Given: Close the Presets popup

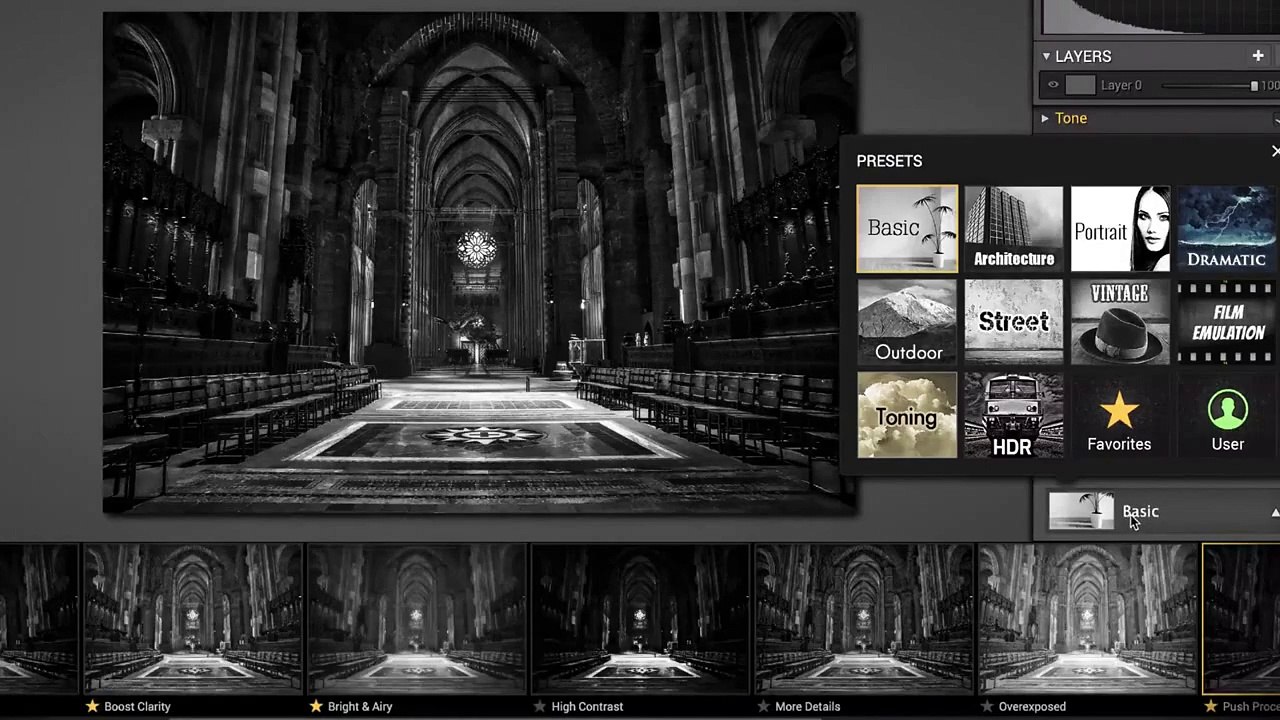Looking at the screenshot, I should [x=1275, y=151].
